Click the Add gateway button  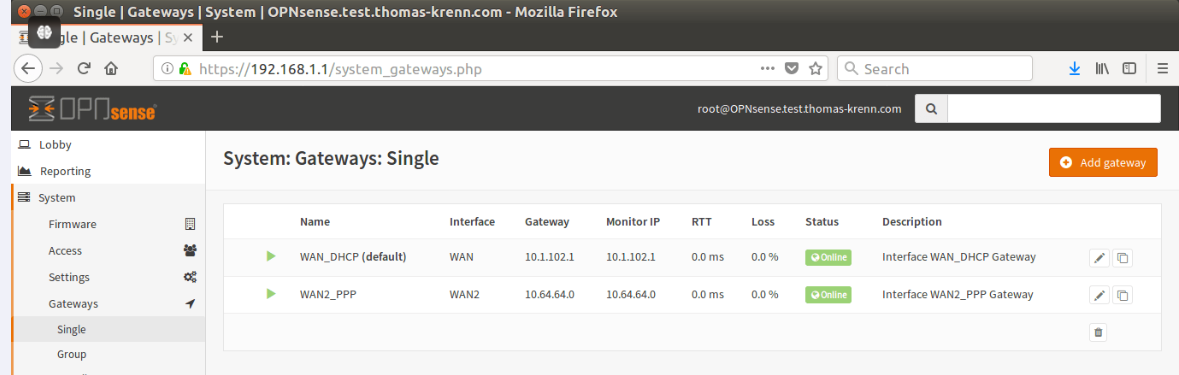click(x=1103, y=162)
